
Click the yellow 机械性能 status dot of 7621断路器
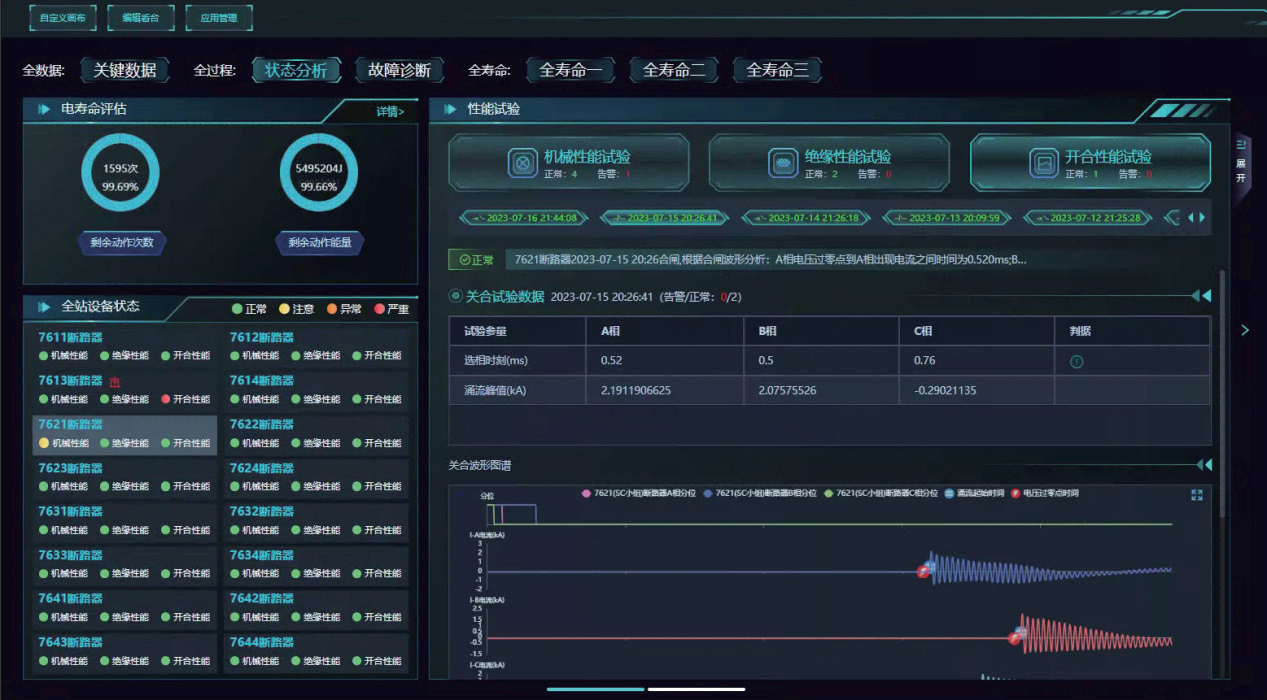(44, 443)
